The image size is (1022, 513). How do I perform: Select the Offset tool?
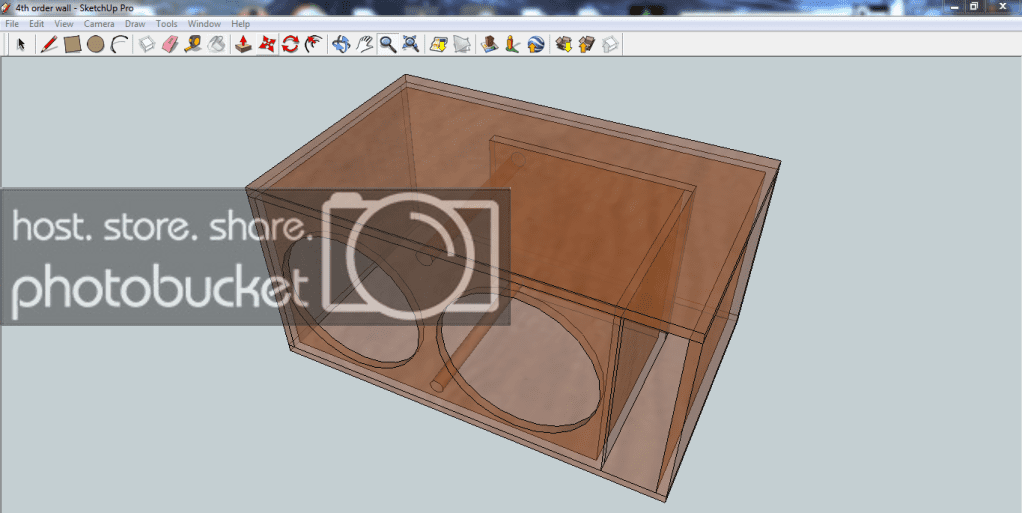click(314, 44)
